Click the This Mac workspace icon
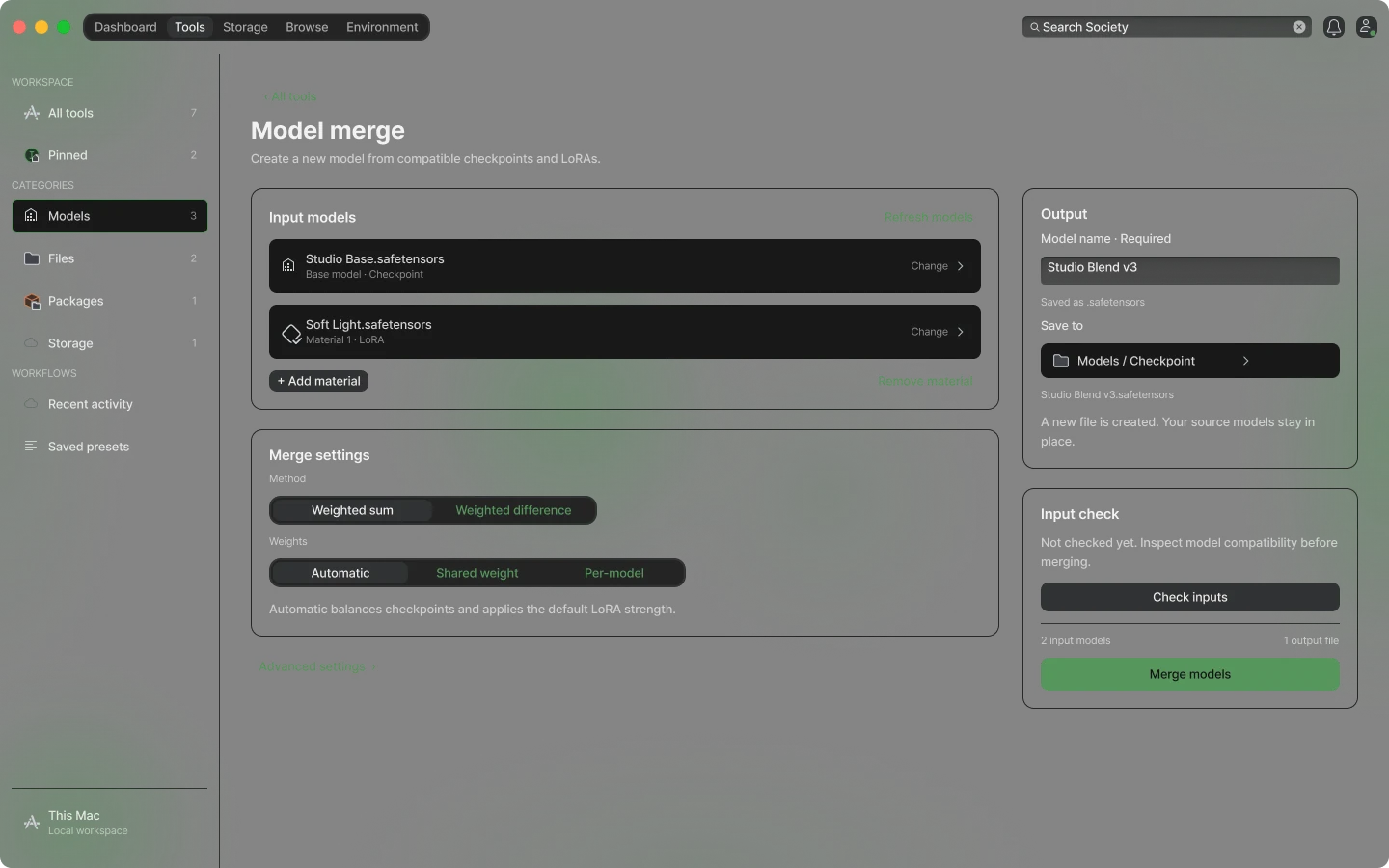Screen dimensions: 1389x868 coord(32,823)
